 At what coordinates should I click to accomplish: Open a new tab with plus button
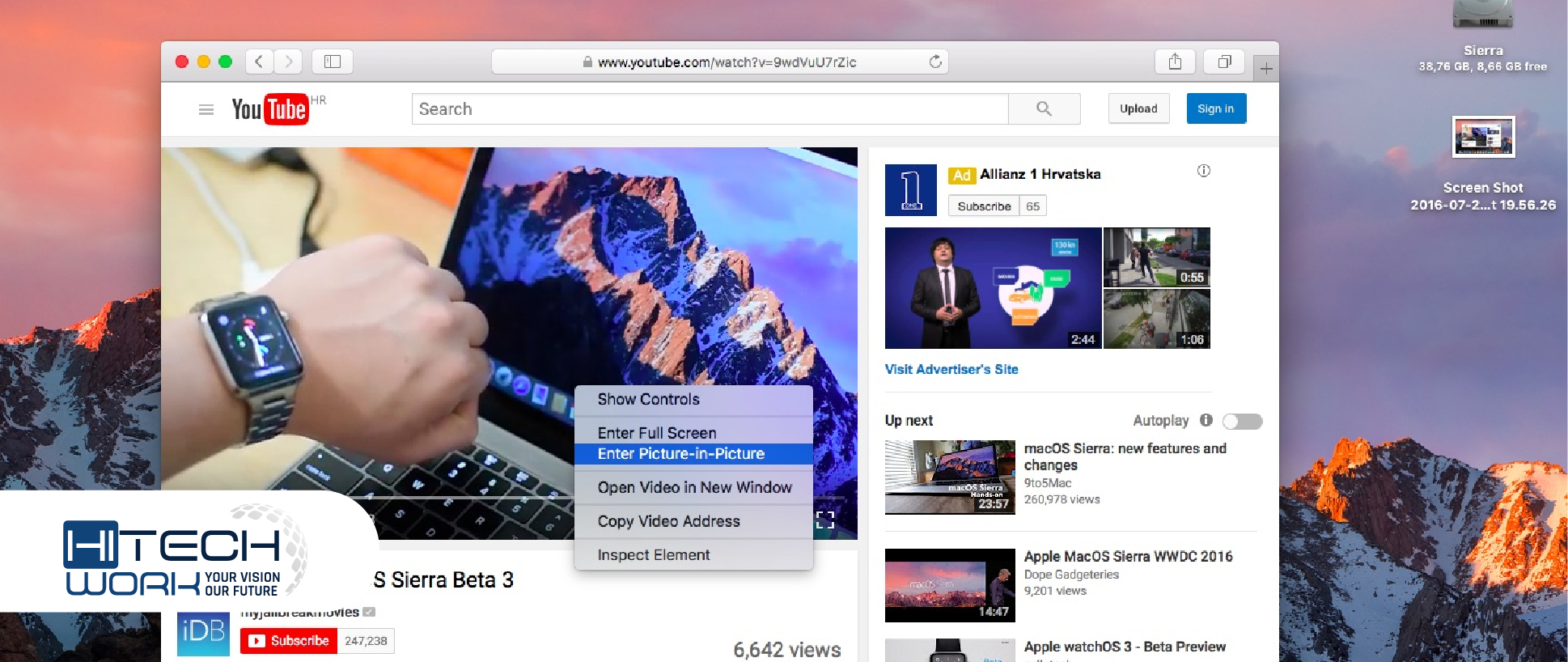click(x=1266, y=69)
